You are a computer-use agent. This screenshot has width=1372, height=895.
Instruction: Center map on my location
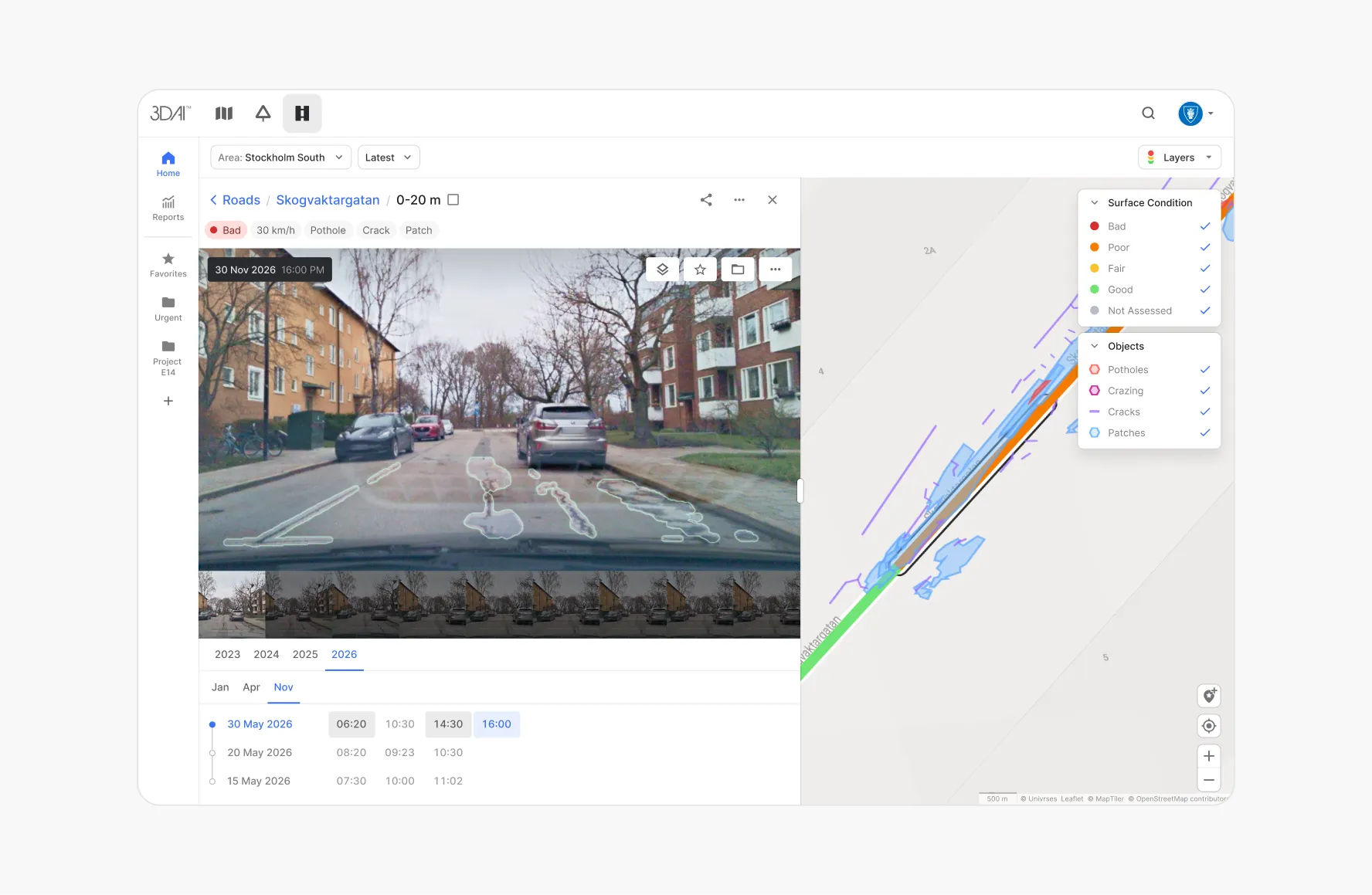click(x=1209, y=726)
